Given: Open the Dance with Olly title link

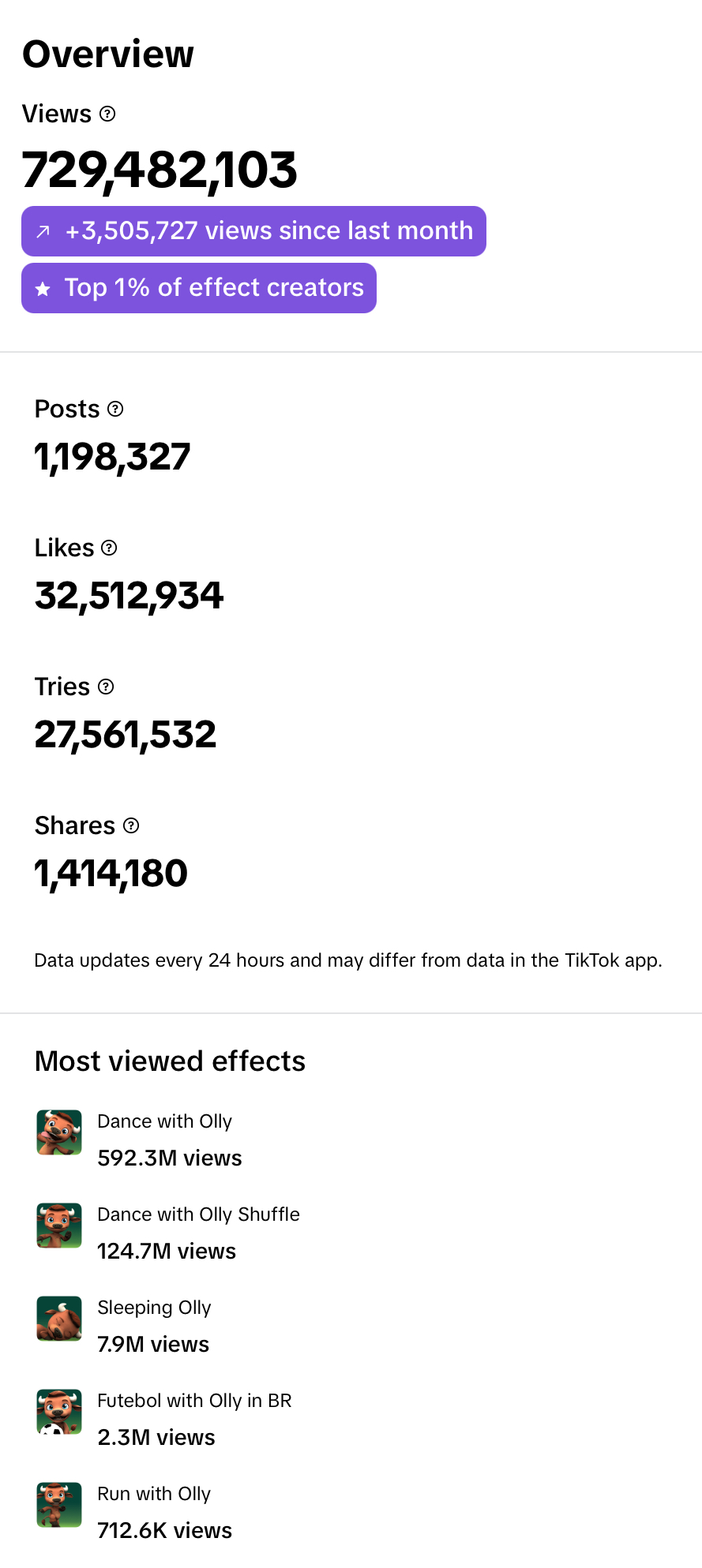Looking at the screenshot, I should (x=164, y=1121).
